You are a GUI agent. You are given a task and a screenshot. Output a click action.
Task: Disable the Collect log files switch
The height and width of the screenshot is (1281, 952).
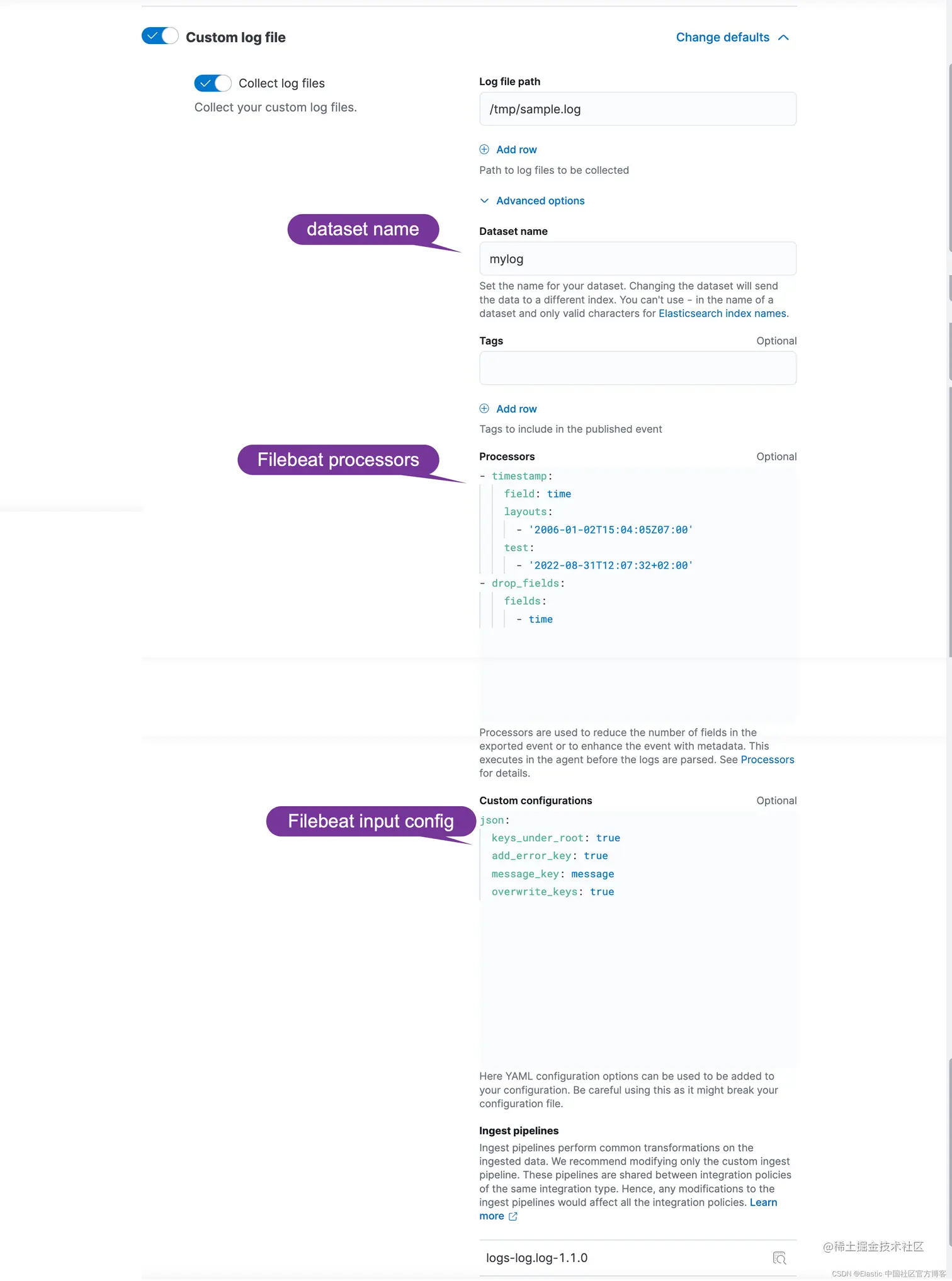[x=213, y=83]
